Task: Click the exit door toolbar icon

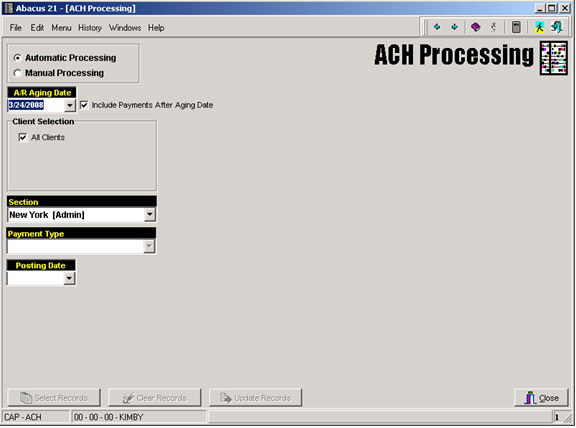Action: click(x=557, y=27)
